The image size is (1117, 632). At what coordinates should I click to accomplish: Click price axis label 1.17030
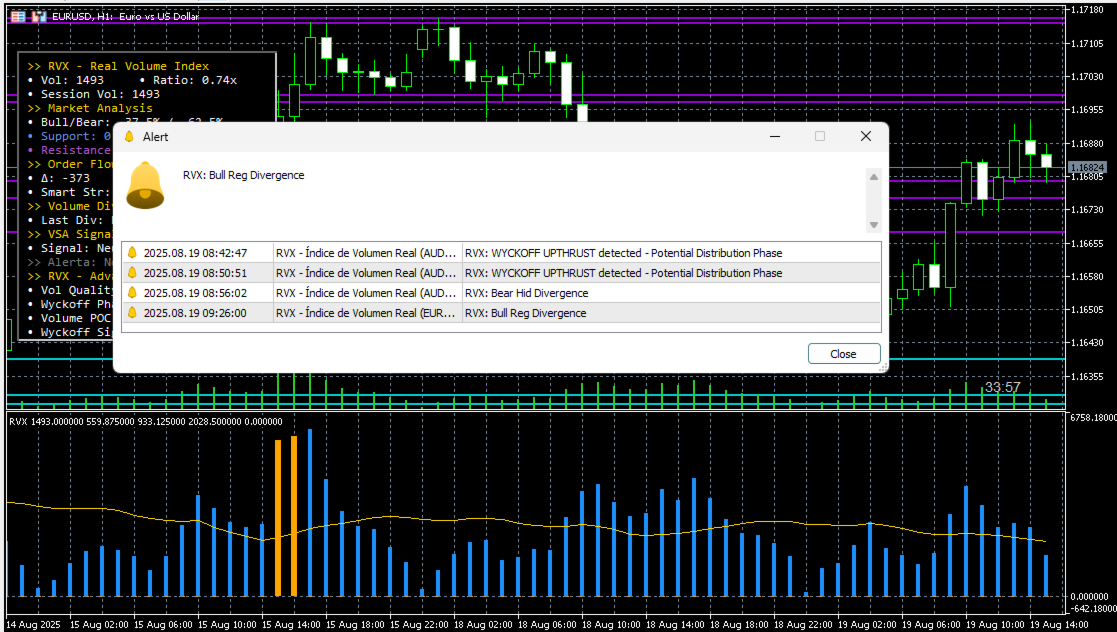(x=1087, y=77)
